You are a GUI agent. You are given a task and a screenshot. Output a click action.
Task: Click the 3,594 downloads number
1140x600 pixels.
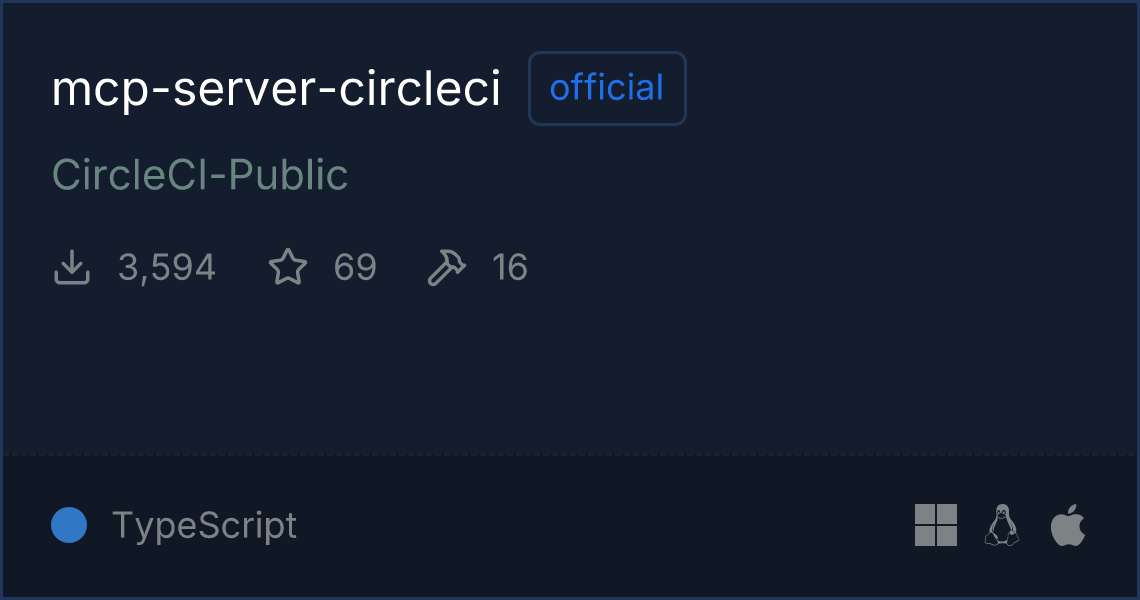coord(166,268)
